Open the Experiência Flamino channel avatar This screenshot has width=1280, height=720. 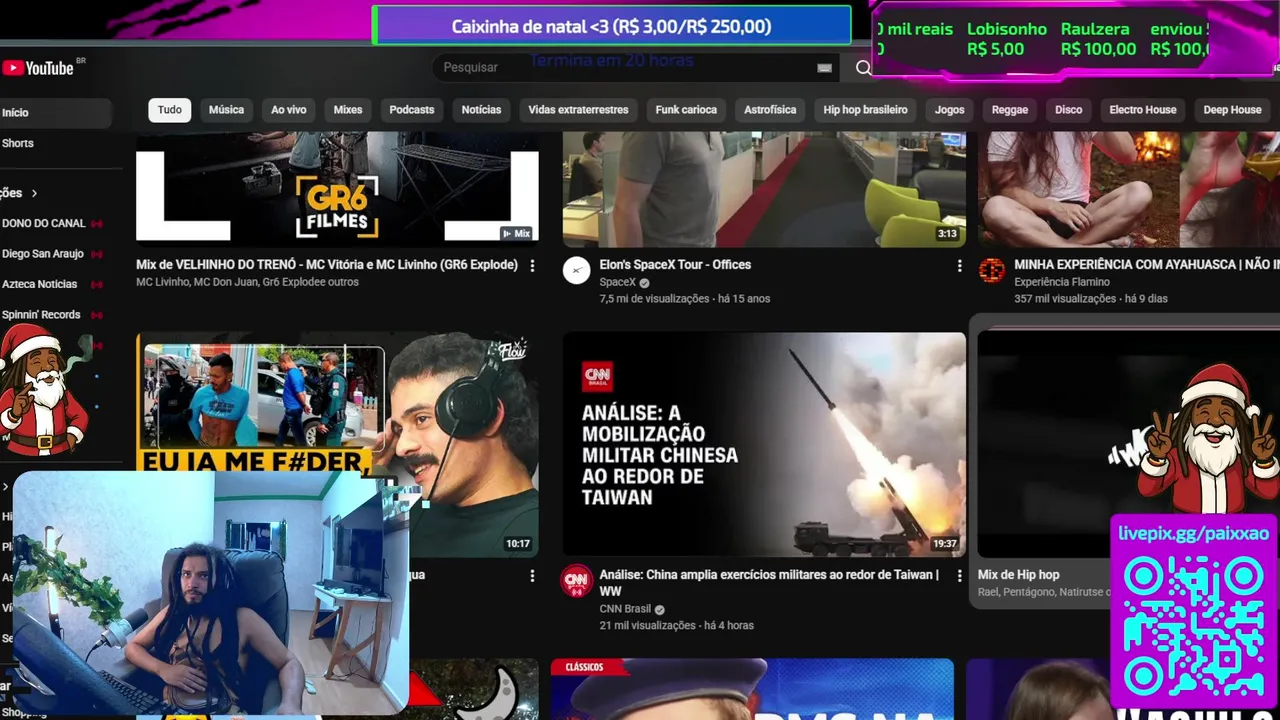click(x=991, y=270)
